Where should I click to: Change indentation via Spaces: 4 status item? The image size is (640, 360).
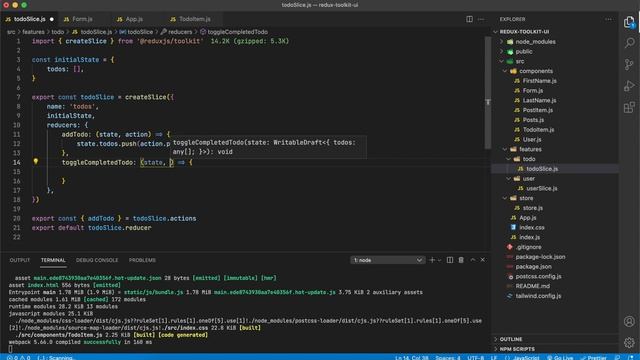448,358
